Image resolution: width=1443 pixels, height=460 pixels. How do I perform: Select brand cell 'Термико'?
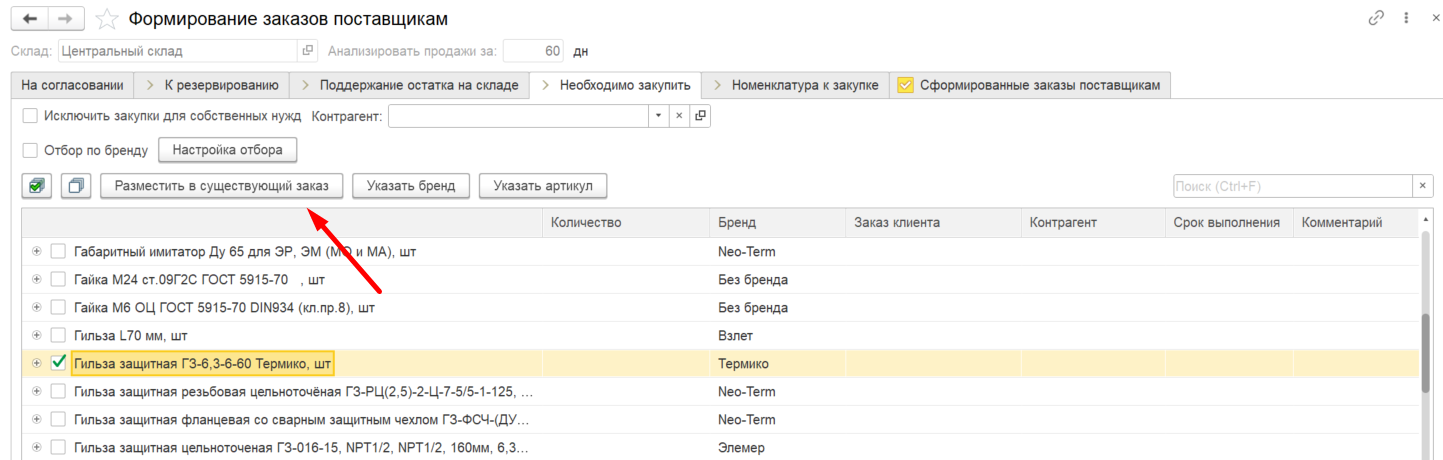778,364
